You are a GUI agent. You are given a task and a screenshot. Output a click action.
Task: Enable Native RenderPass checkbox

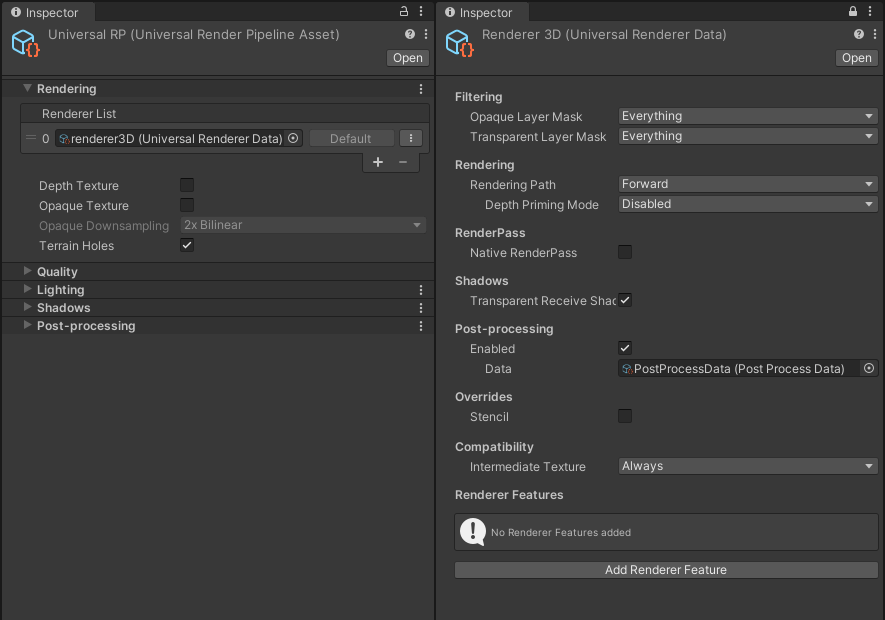pos(625,252)
